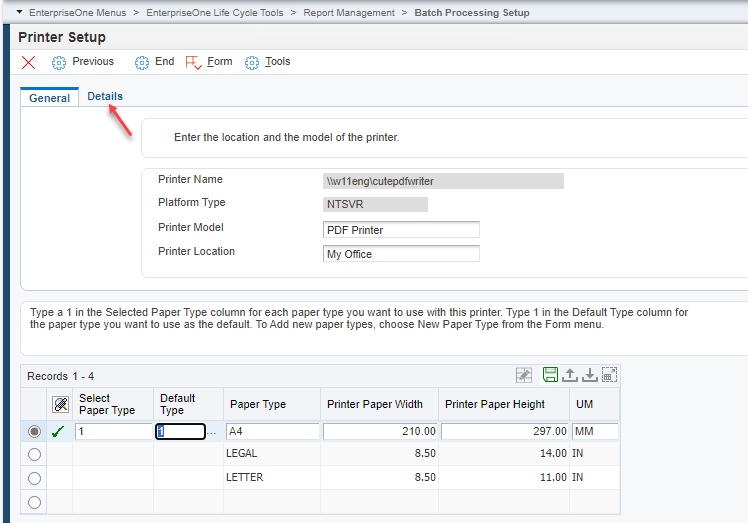Click the 297.00 paper height cell

pos(504,431)
